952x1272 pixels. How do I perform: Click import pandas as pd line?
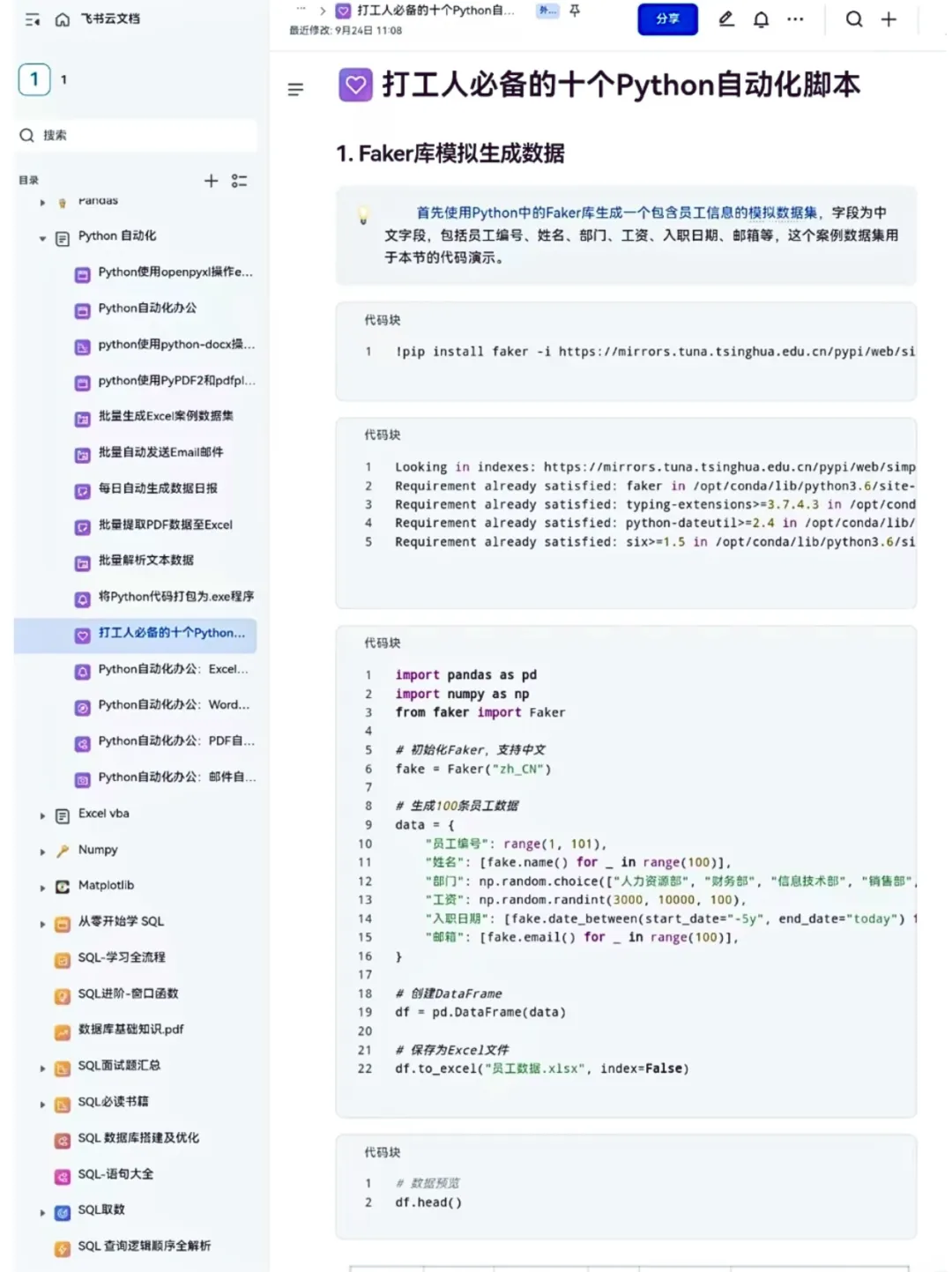point(465,675)
